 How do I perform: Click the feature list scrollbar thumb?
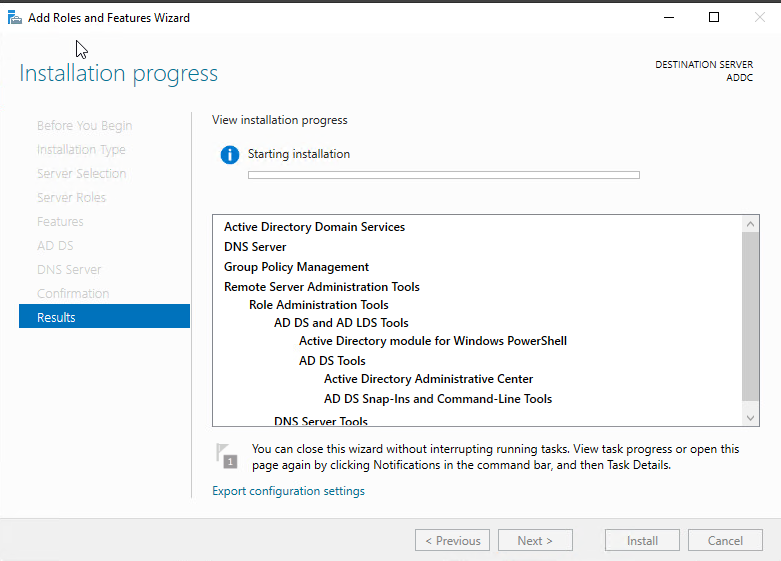point(751,316)
